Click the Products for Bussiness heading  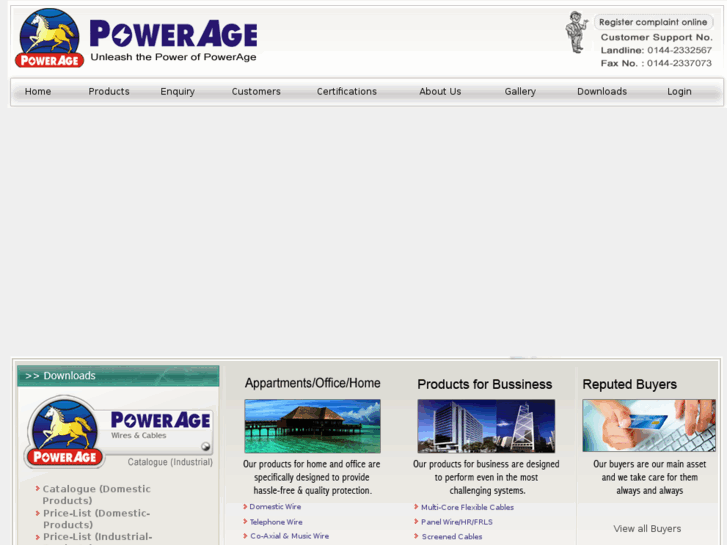[485, 384]
